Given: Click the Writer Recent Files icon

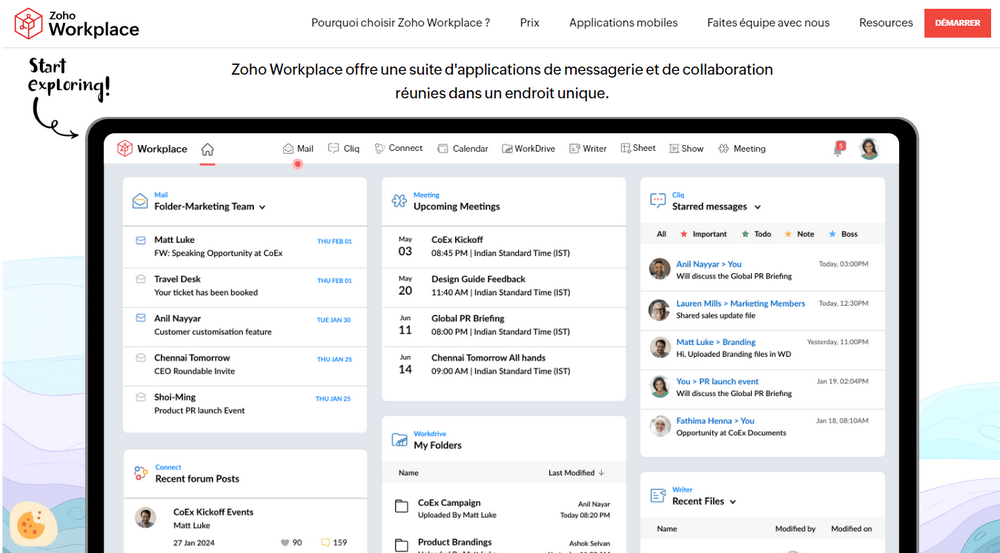Looking at the screenshot, I should tap(658, 496).
